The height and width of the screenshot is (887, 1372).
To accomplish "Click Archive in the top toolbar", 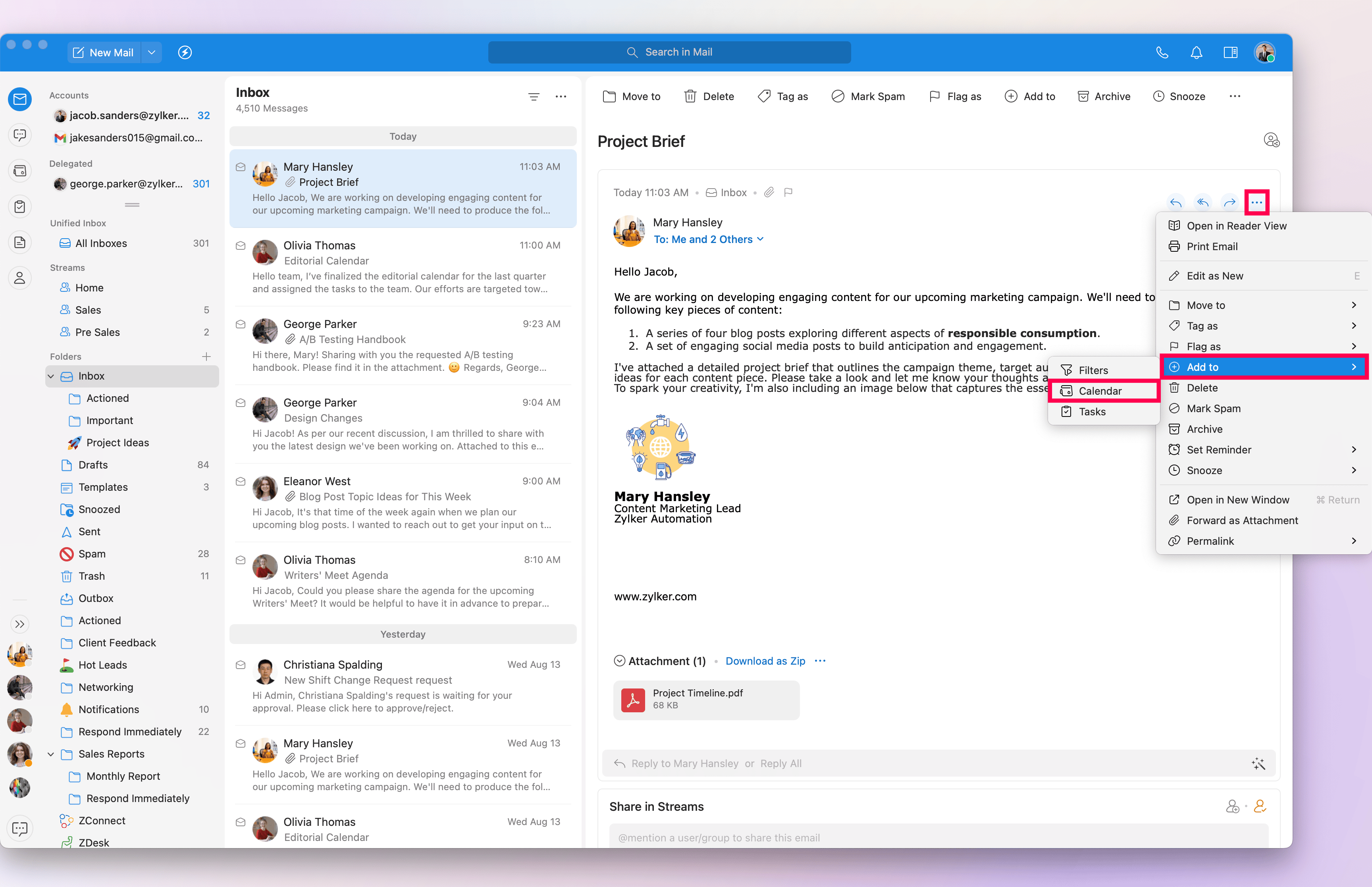I will click(1104, 96).
